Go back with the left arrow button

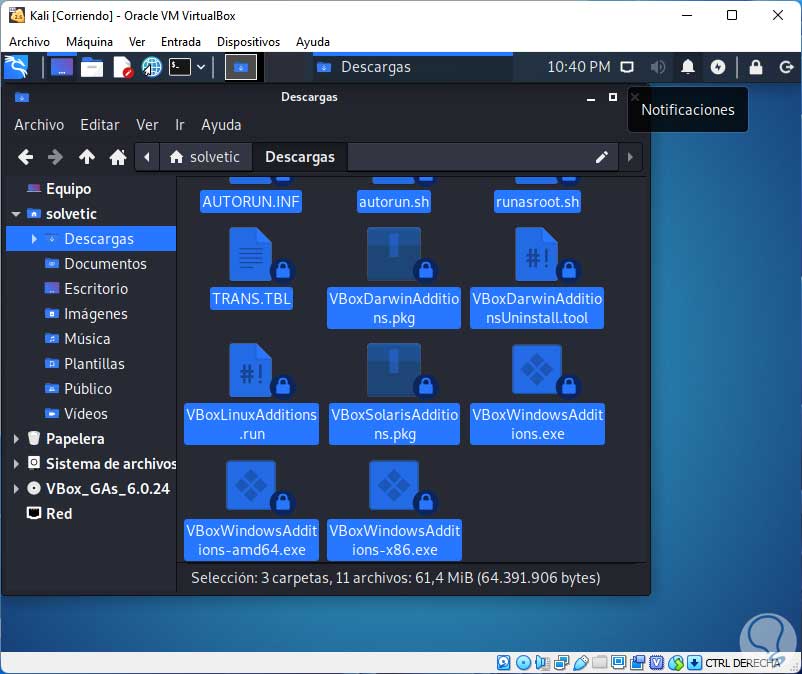point(25,157)
